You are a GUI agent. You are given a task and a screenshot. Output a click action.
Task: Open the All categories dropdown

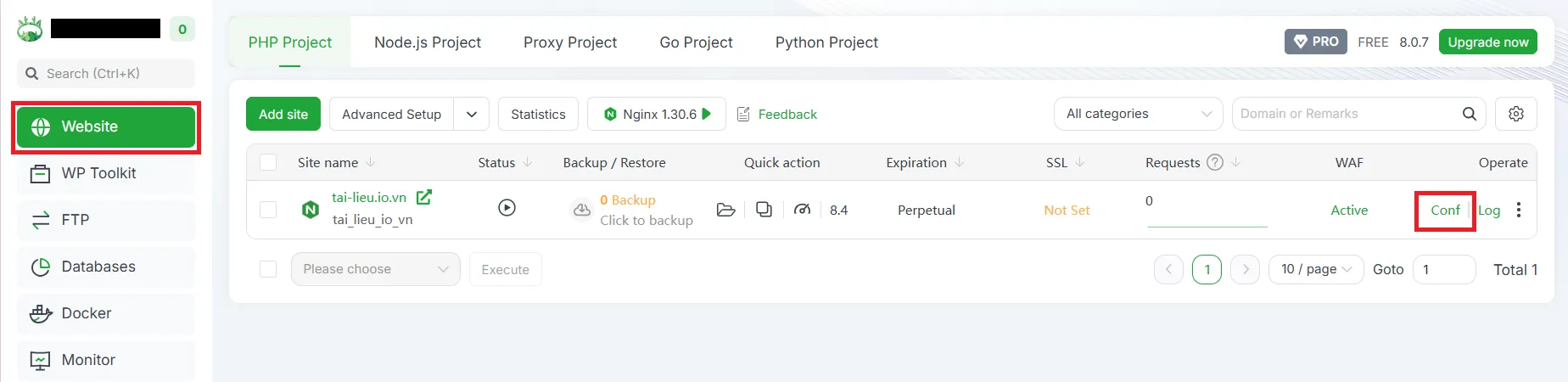click(x=1138, y=114)
